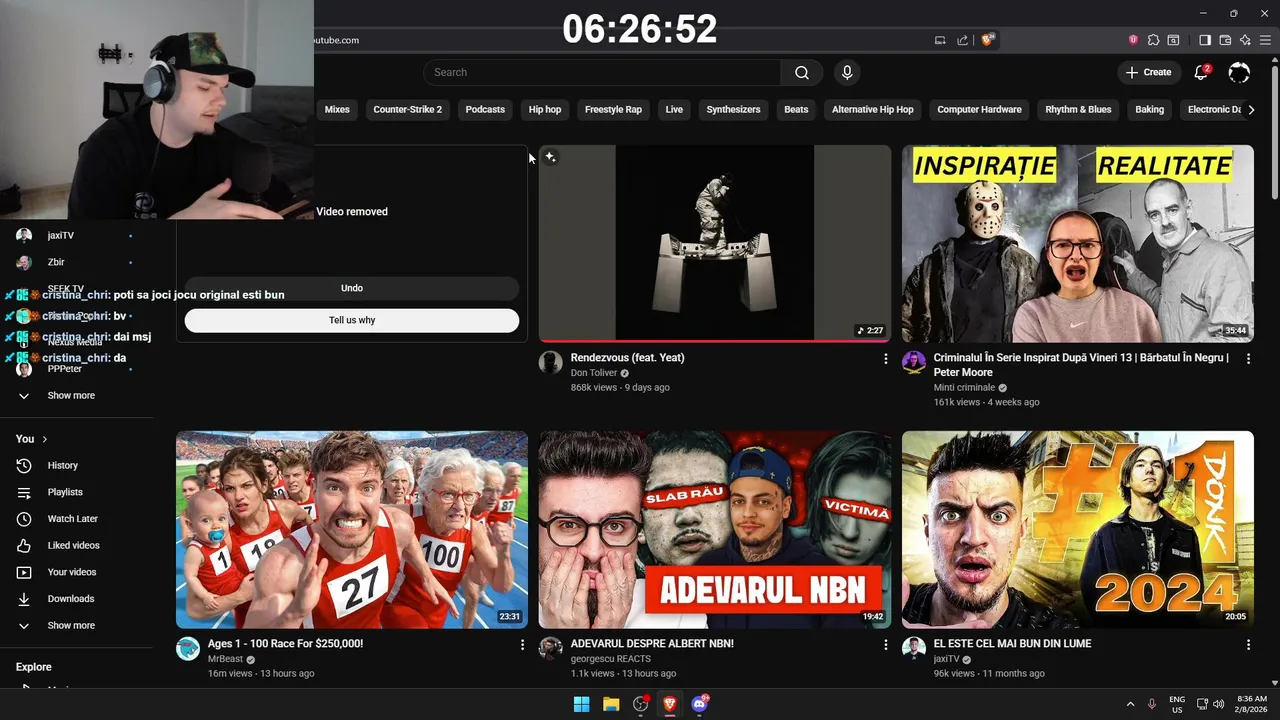Open YouTube notifications bell
This screenshot has height=720, width=1280.
click(x=1202, y=72)
